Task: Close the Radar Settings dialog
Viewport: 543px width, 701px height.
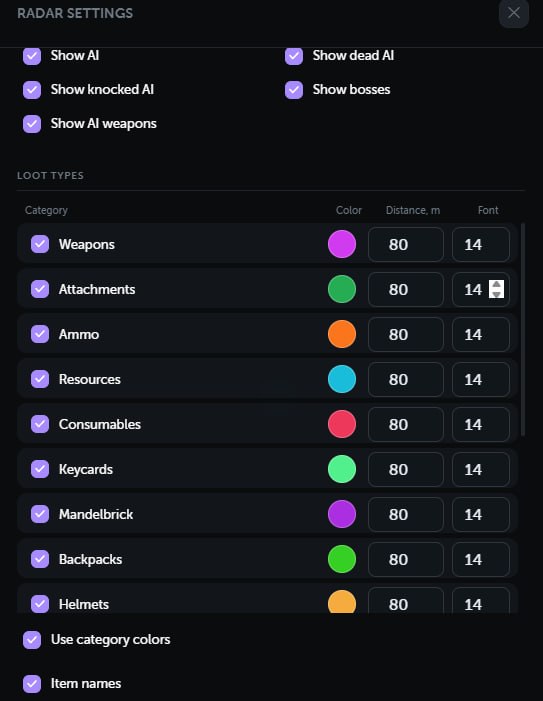Action: 514,13
